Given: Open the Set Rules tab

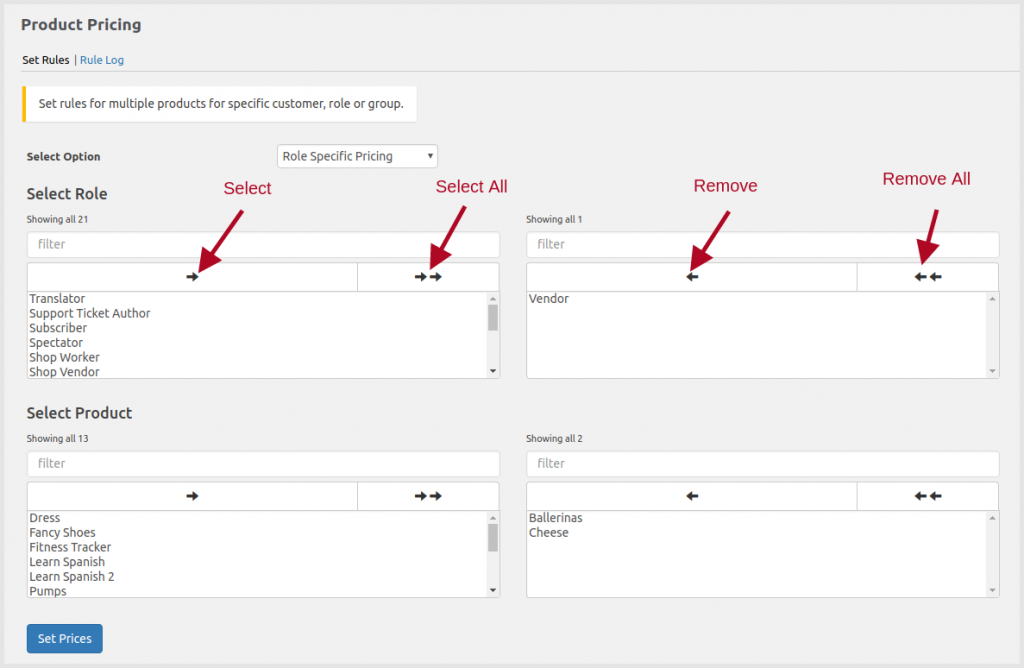Looking at the screenshot, I should pyautogui.click(x=46, y=60).
